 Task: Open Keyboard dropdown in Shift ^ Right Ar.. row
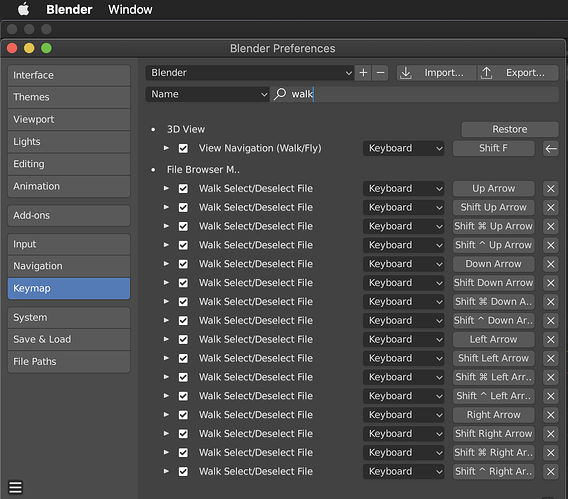404,471
